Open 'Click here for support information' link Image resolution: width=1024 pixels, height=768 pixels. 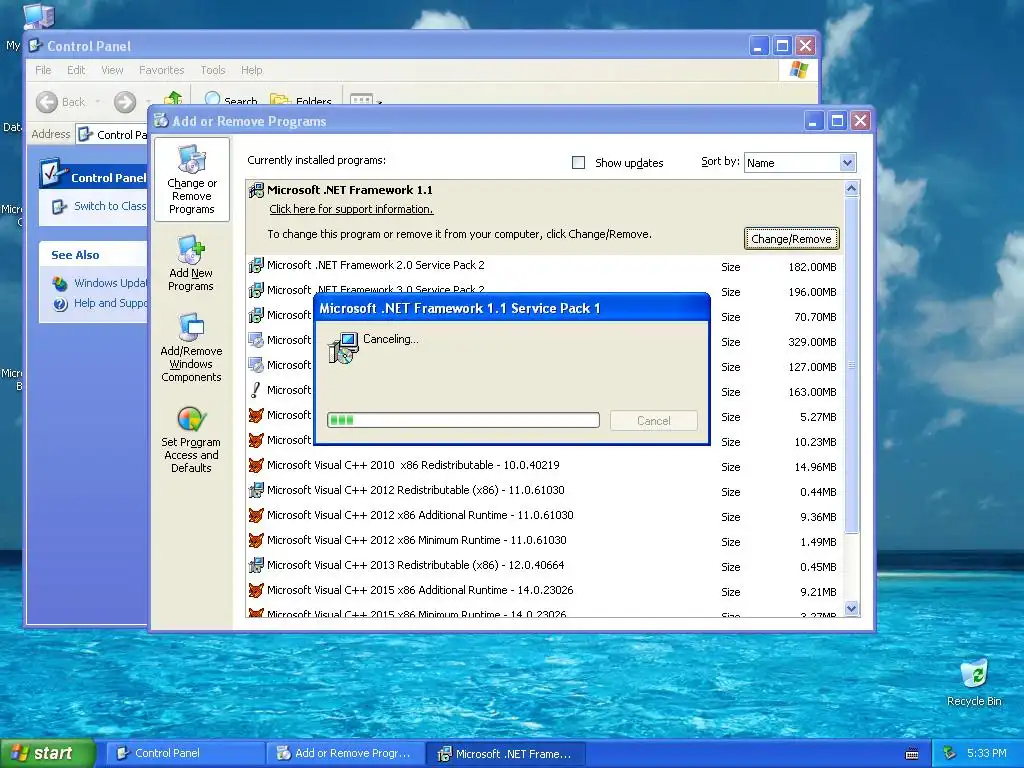(351, 209)
